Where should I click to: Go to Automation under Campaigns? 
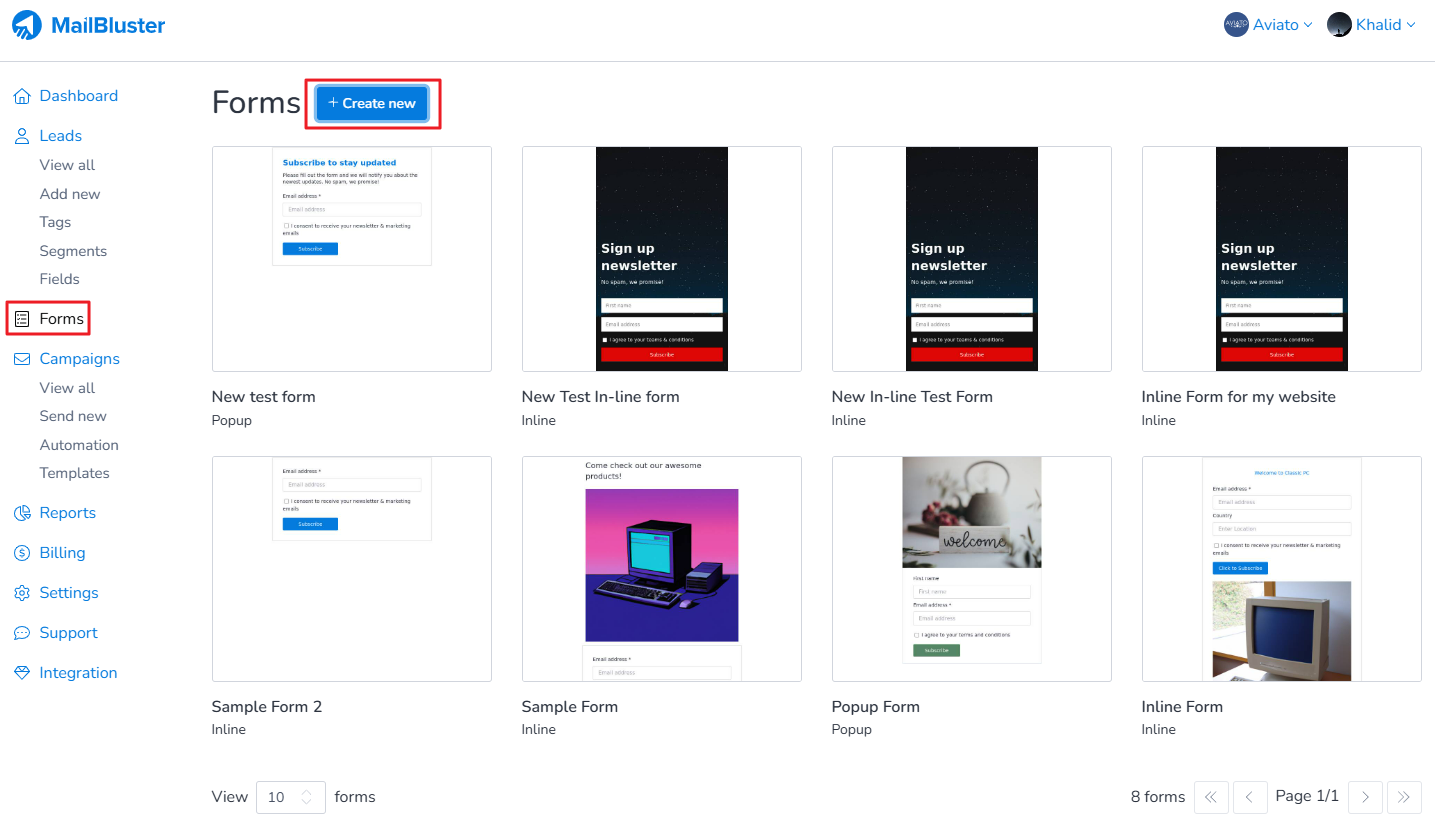click(x=79, y=445)
